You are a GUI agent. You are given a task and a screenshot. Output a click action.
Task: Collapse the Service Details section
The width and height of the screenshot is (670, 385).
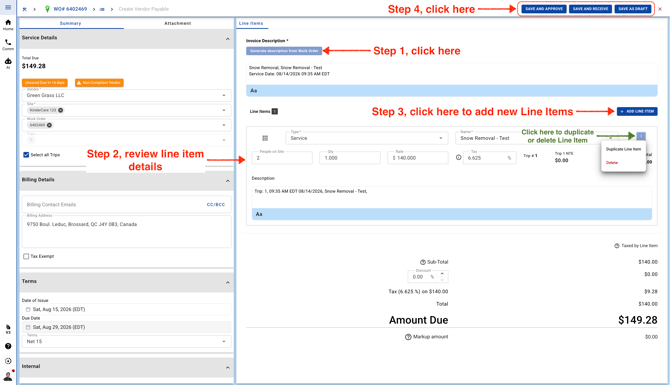(228, 39)
